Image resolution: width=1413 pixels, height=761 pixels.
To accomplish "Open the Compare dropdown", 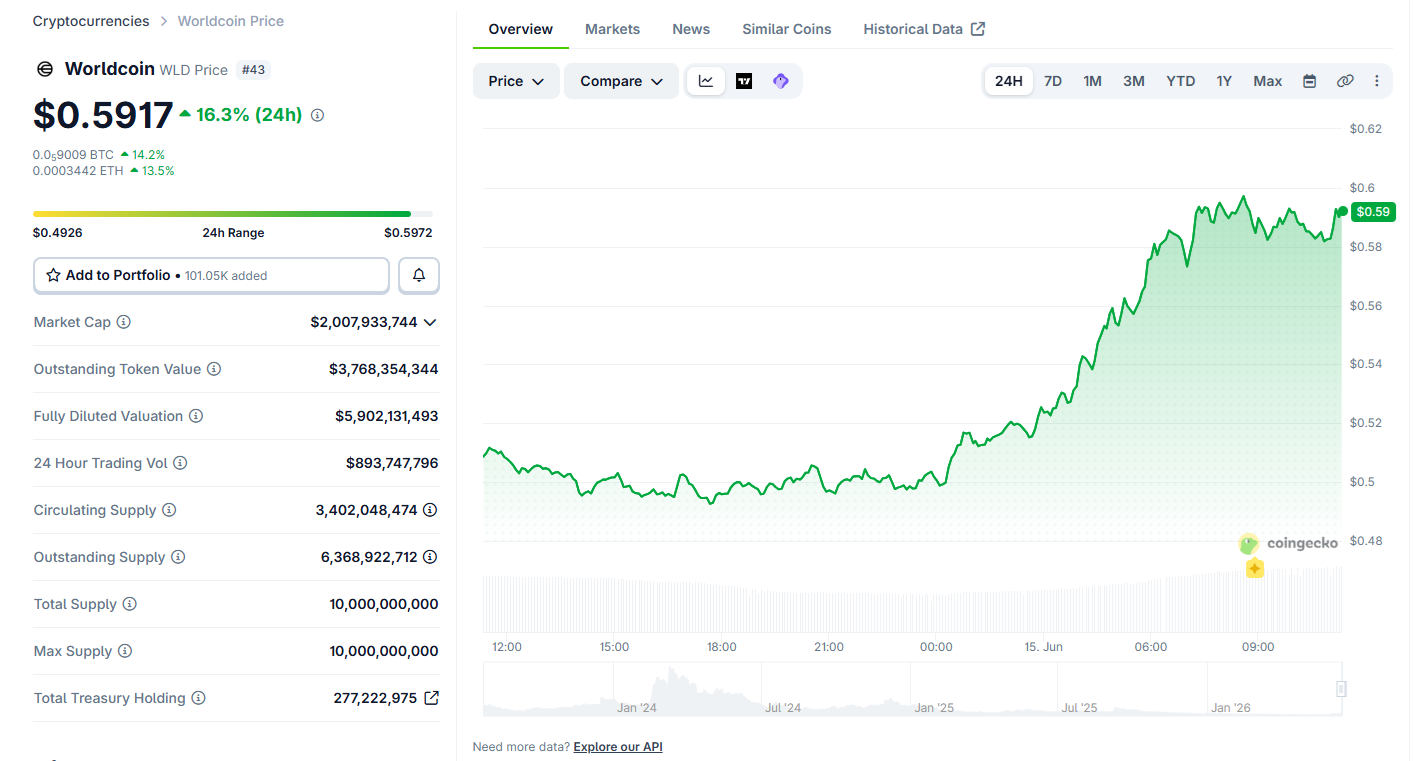I will 621,81.
